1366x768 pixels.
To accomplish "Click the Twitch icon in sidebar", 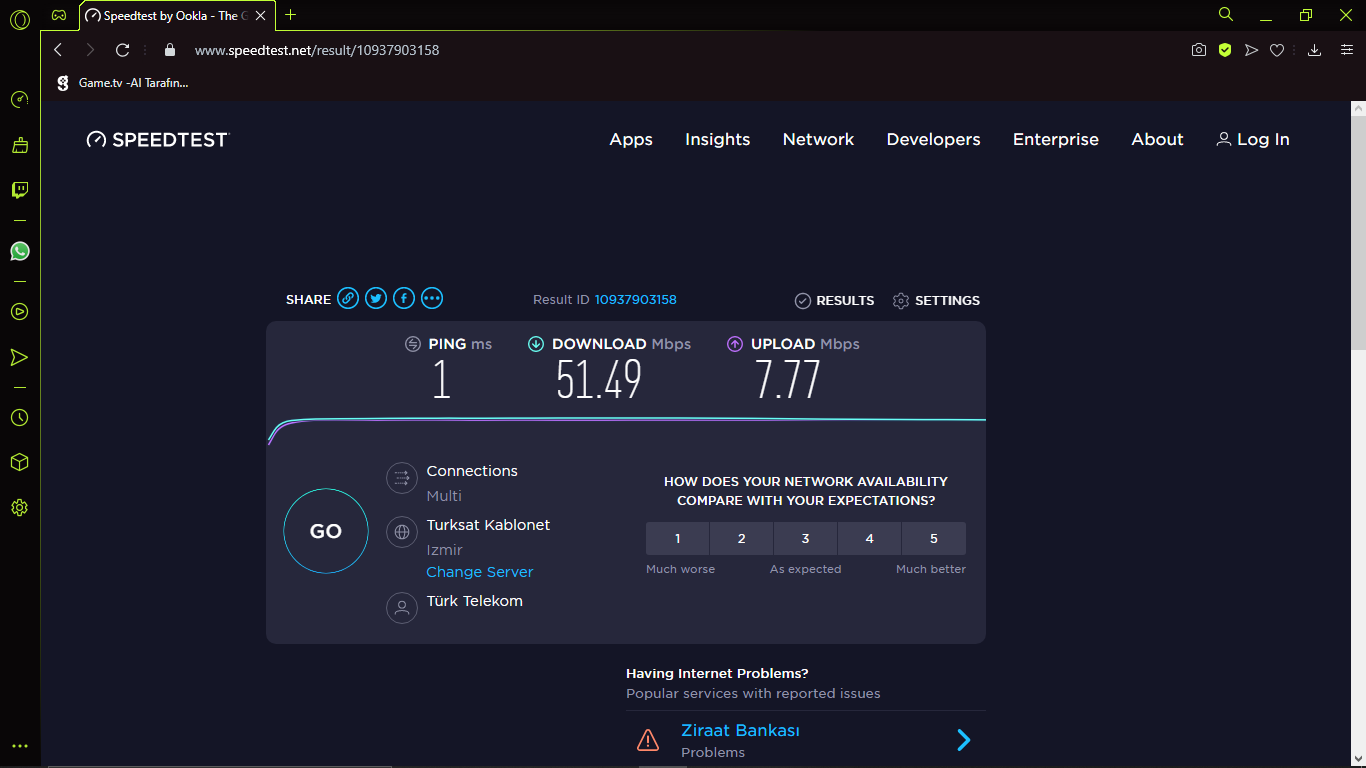I will 19,190.
